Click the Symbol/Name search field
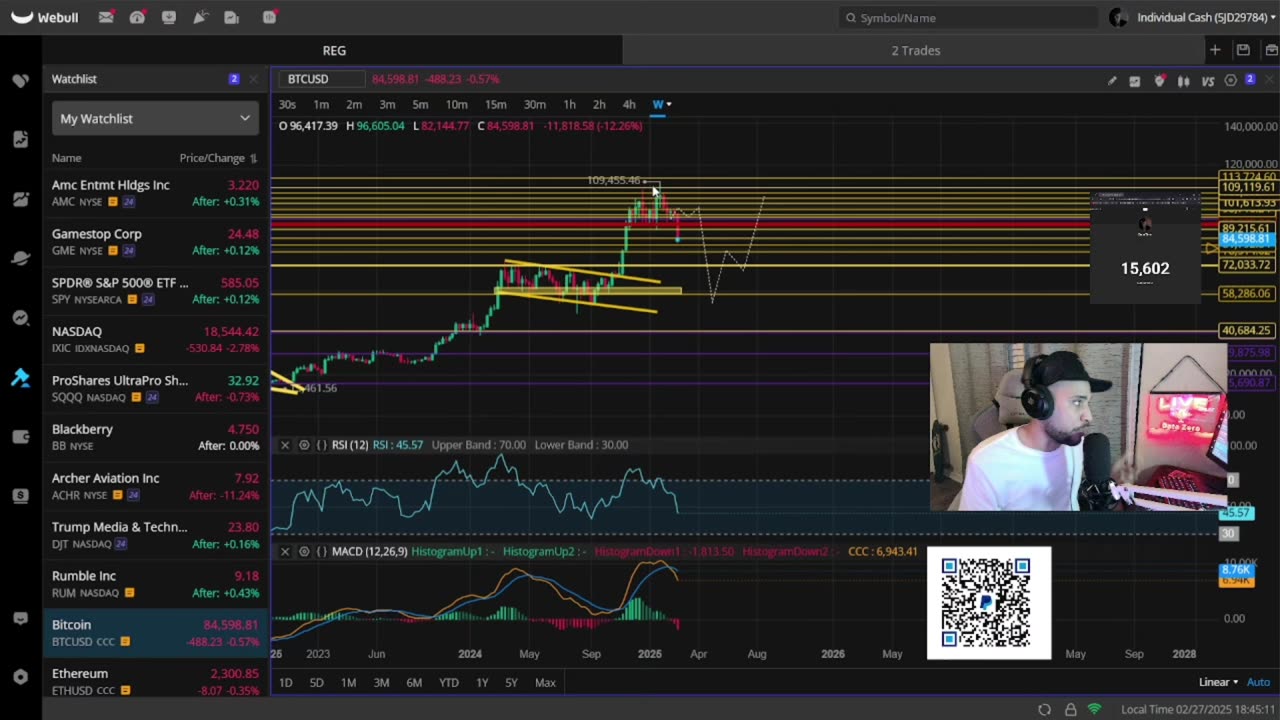The image size is (1280, 720). (968, 17)
